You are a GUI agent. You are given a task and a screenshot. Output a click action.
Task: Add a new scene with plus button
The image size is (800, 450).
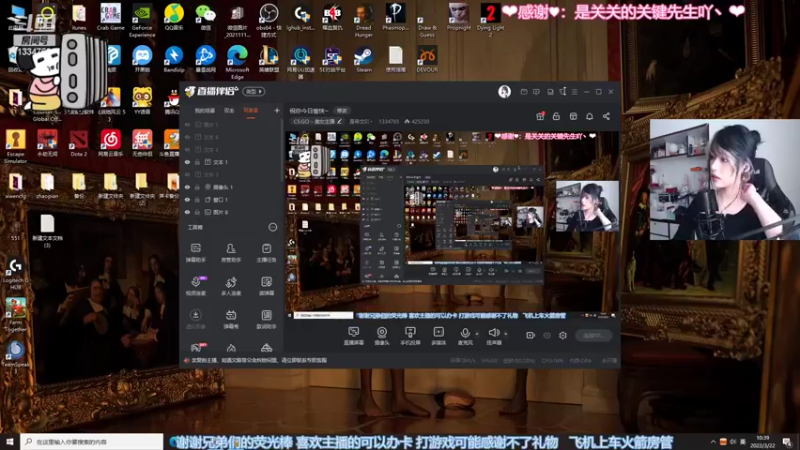277,110
